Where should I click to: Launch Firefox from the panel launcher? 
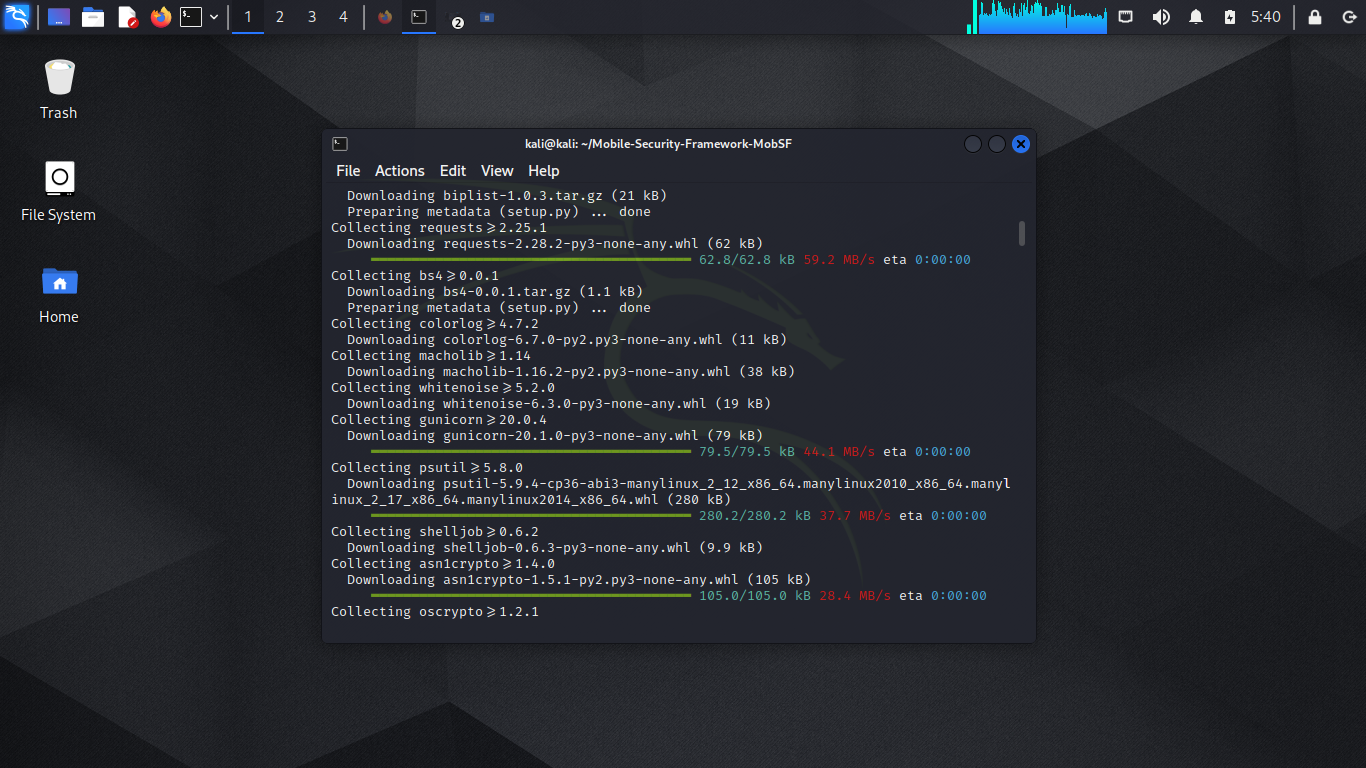pos(160,17)
